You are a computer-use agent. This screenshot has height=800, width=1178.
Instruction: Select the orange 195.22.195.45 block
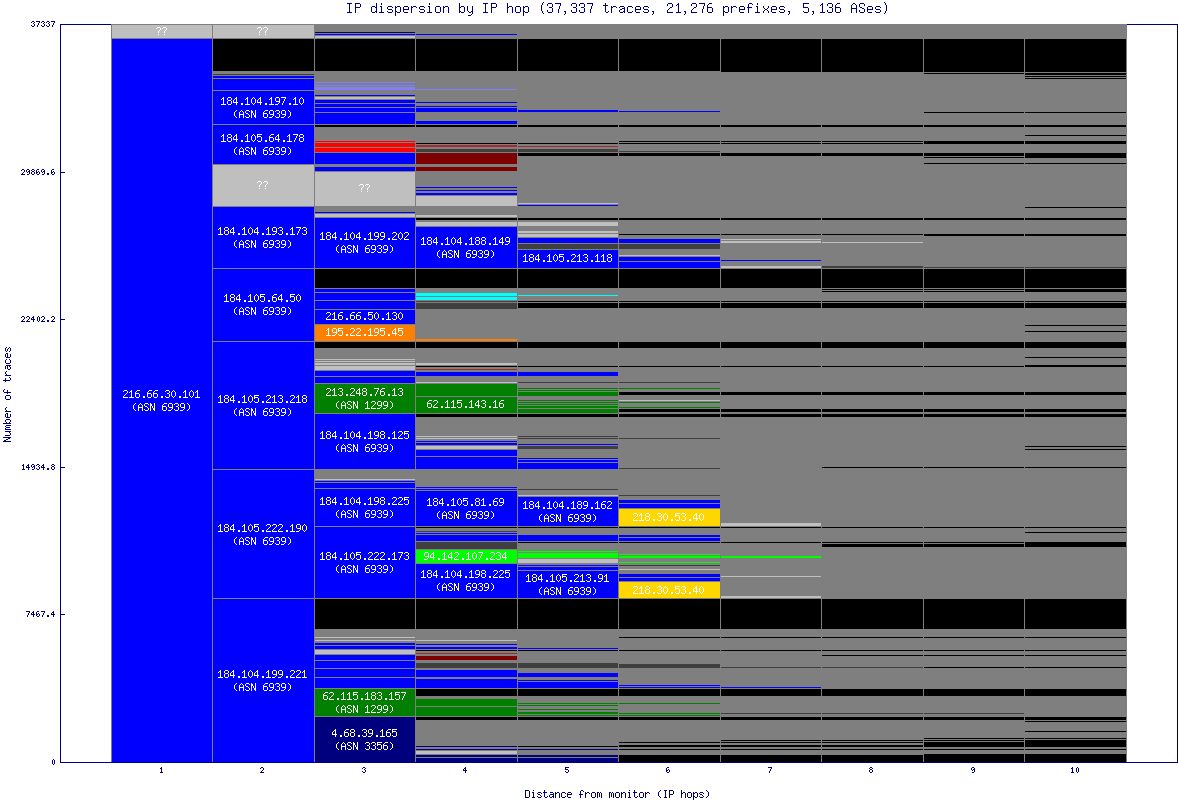tap(365, 331)
